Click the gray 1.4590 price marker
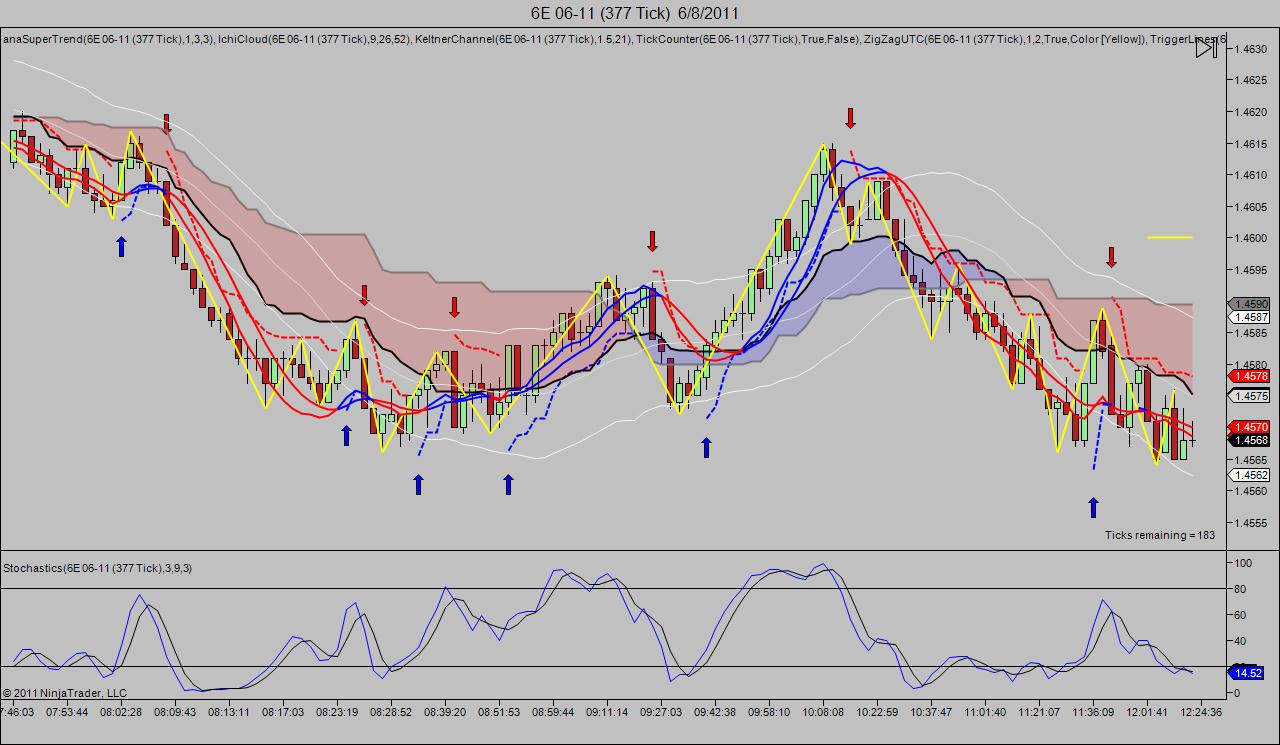Viewport: 1280px width, 745px height. tap(1250, 304)
